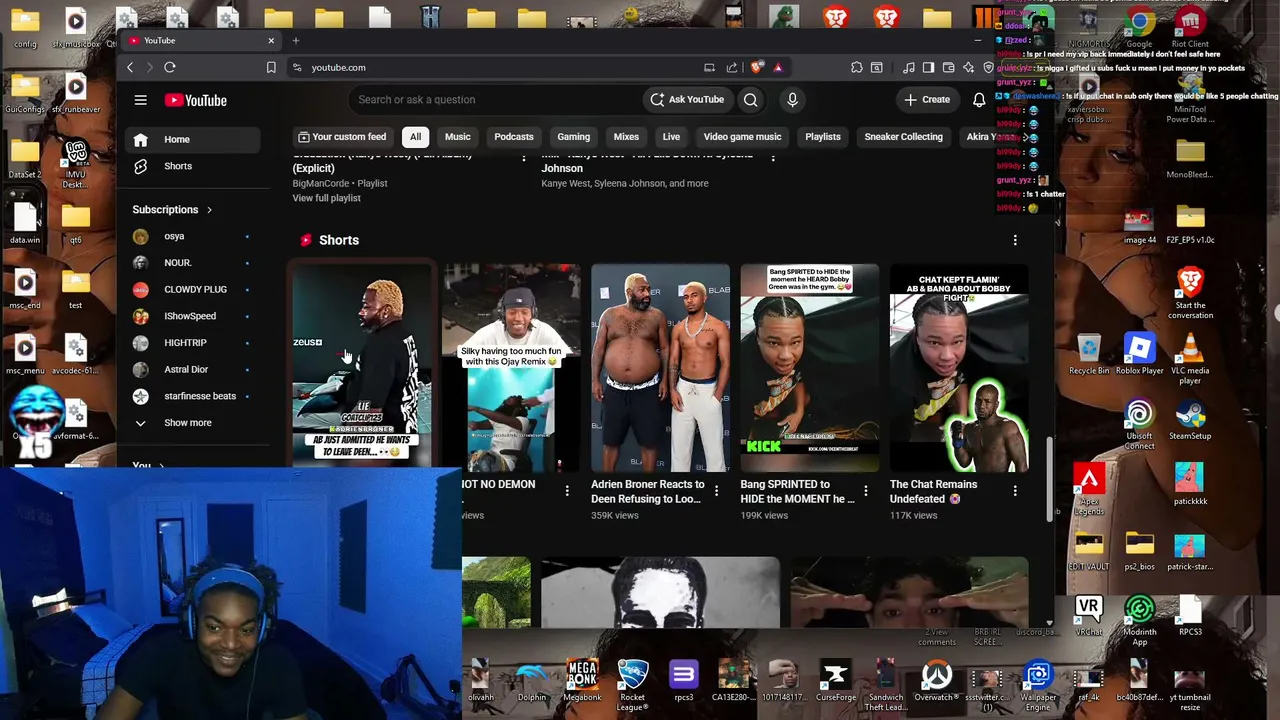Select the Playlists filter chip
The width and height of the screenshot is (1280, 720).
823,137
